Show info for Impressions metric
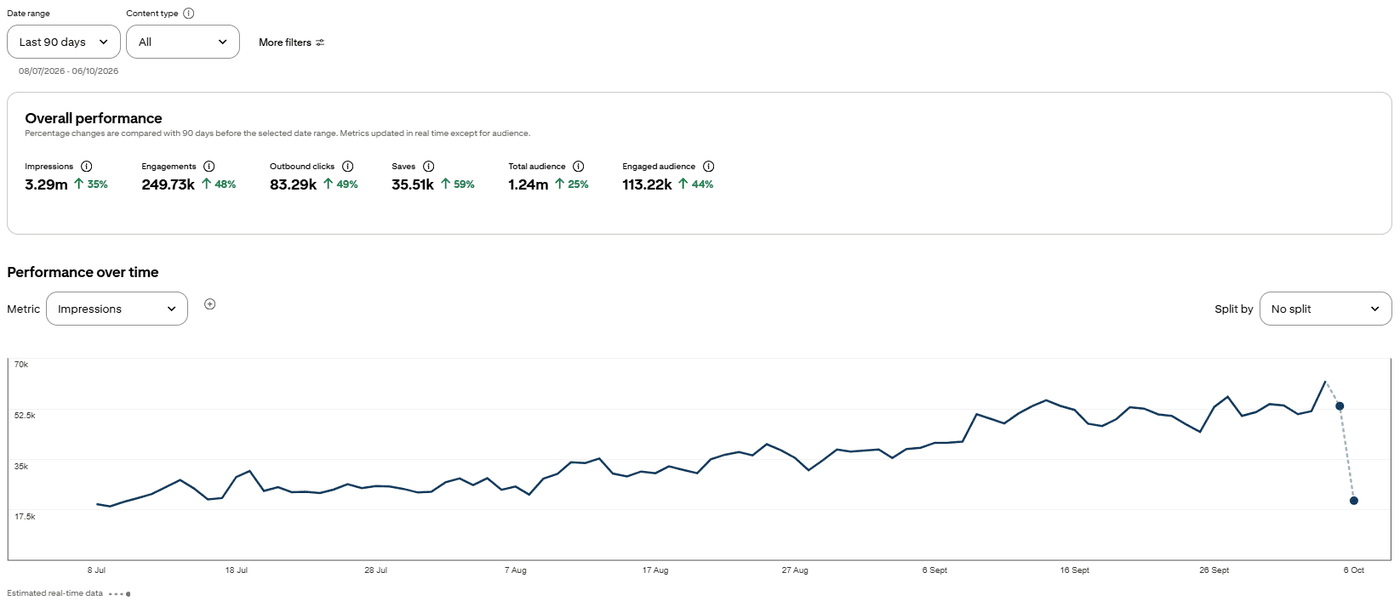This screenshot has width=1400, height=601. pos(86,166)
